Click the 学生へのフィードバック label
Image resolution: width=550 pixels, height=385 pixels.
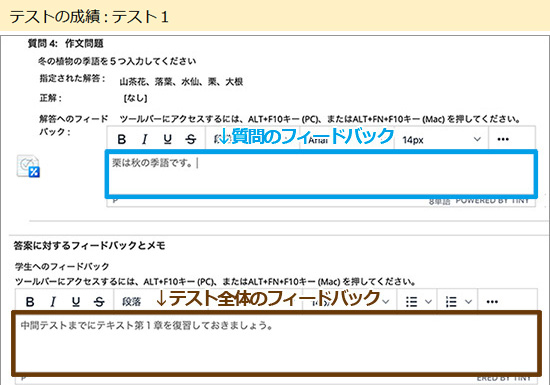pos(62,266)
